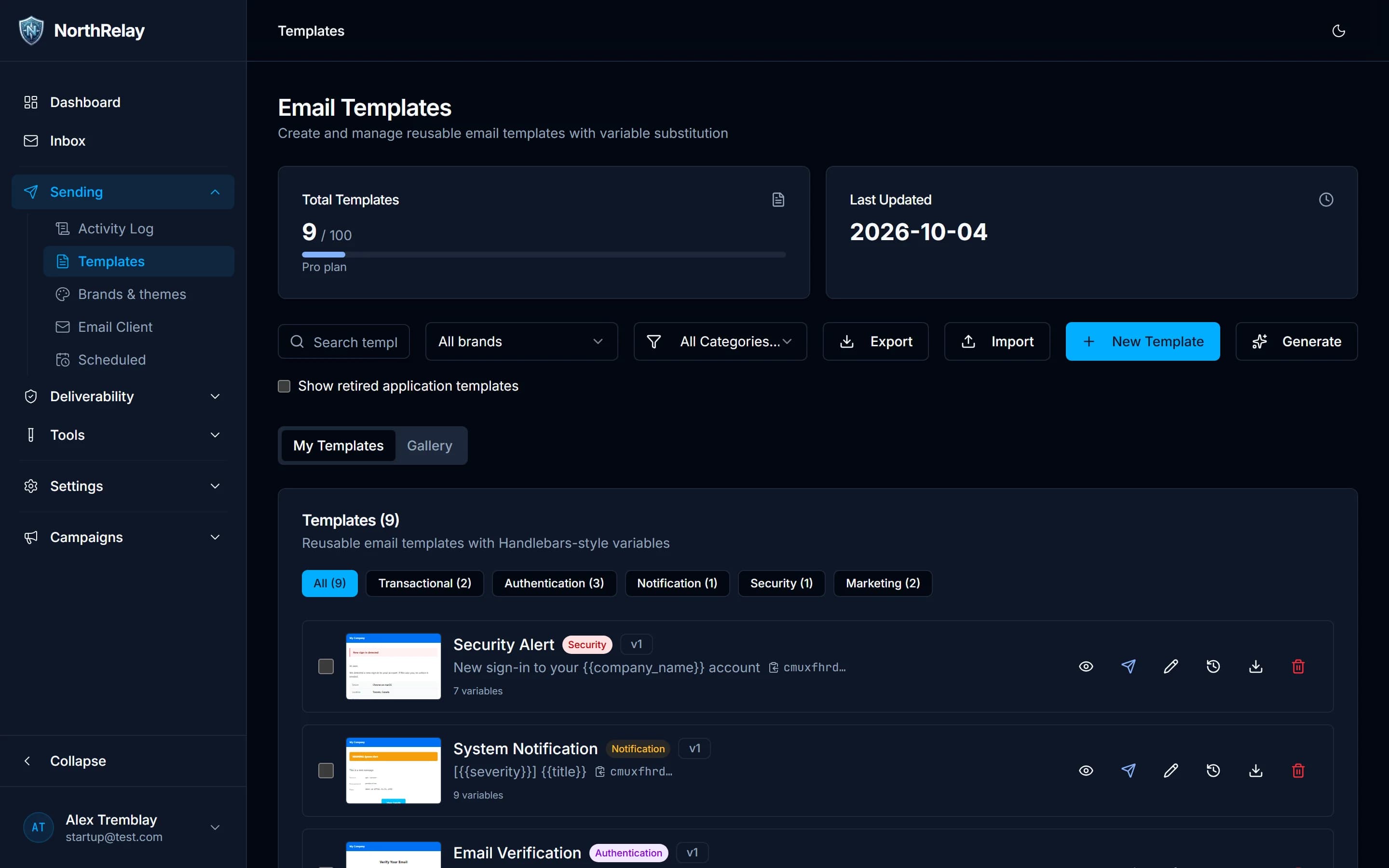Click the Search templates field

pyautogui.click(x=344, y=341)
